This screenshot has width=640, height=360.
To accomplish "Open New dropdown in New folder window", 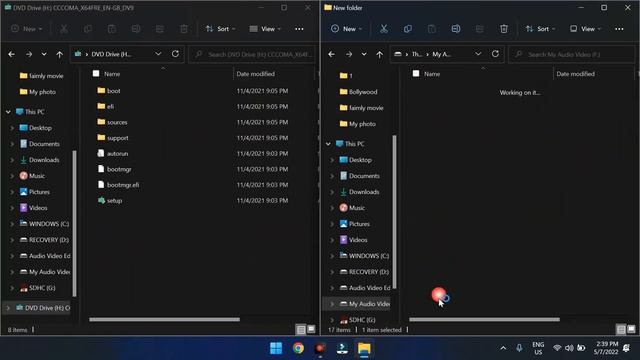I will pyautogui.click(x=347, y=29).
